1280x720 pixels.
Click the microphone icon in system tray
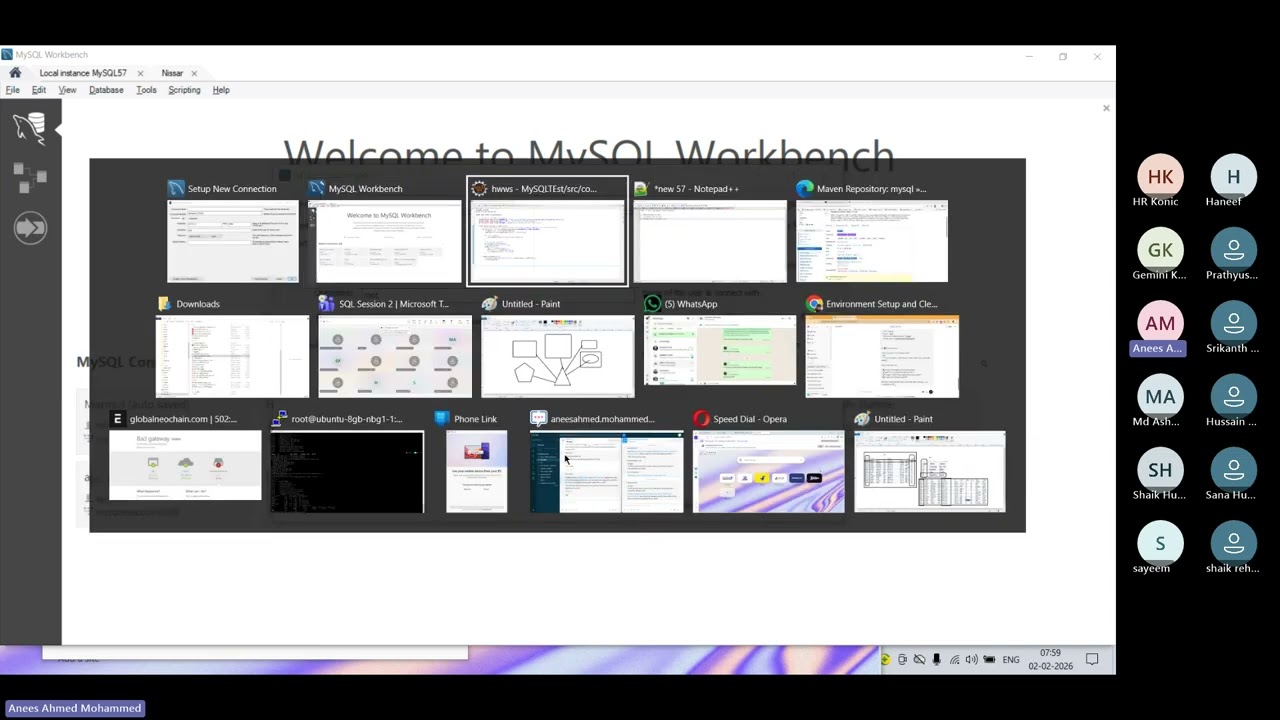tap(936, 660)
